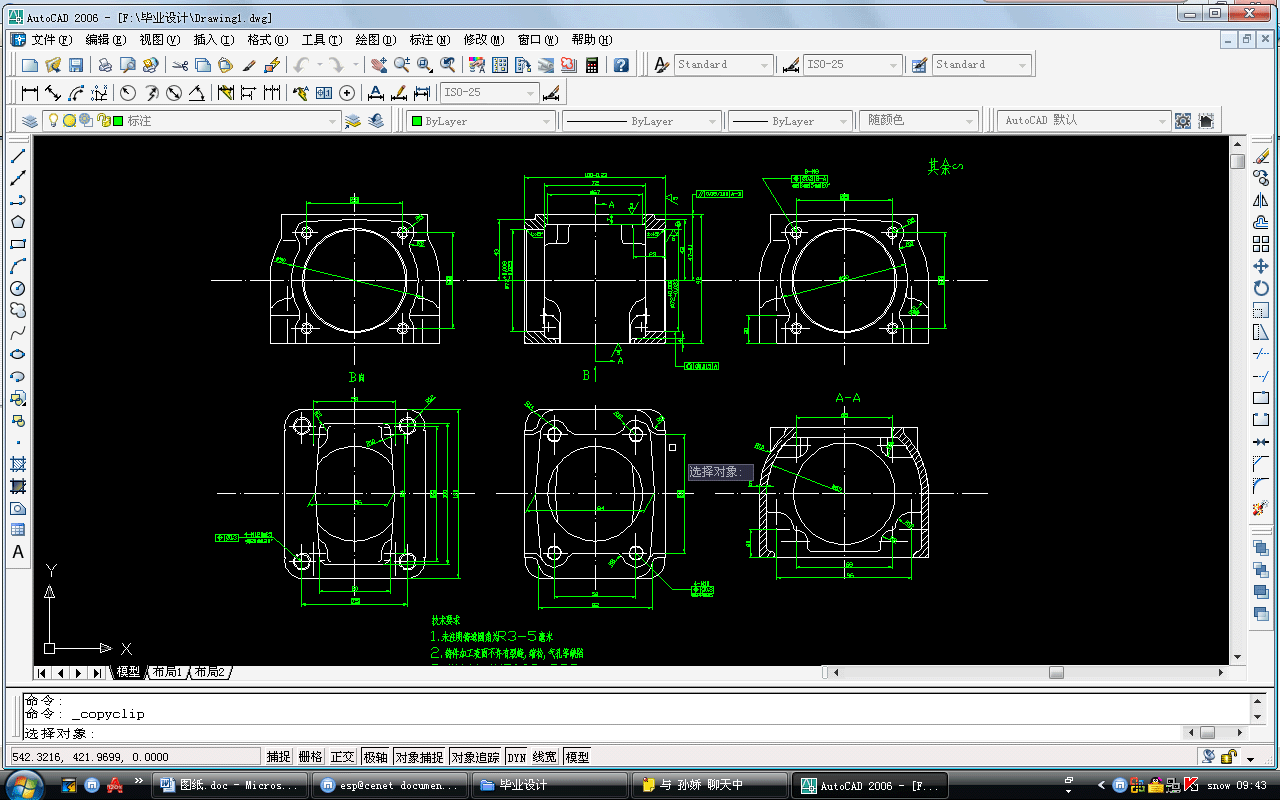Toggle 模型 model/paper space button
1280x800 pixels.
577,757
